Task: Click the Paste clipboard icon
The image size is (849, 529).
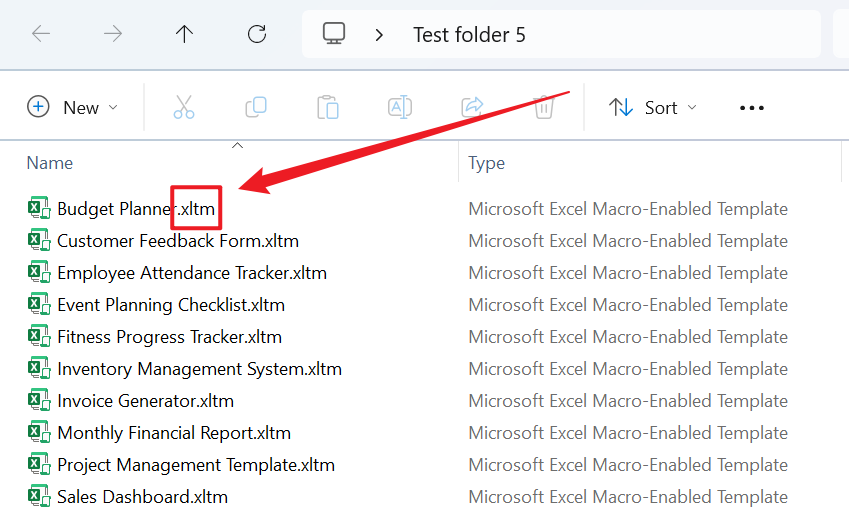Action: pyautogui.click(x=328, y=107)
